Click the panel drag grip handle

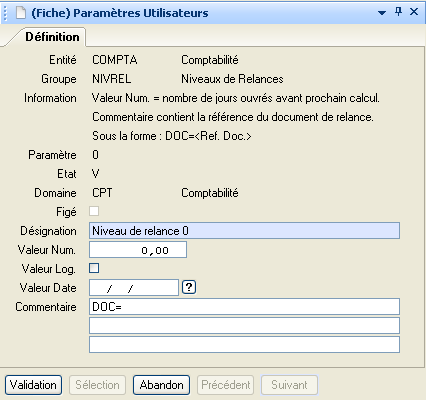tap(6, 13)
